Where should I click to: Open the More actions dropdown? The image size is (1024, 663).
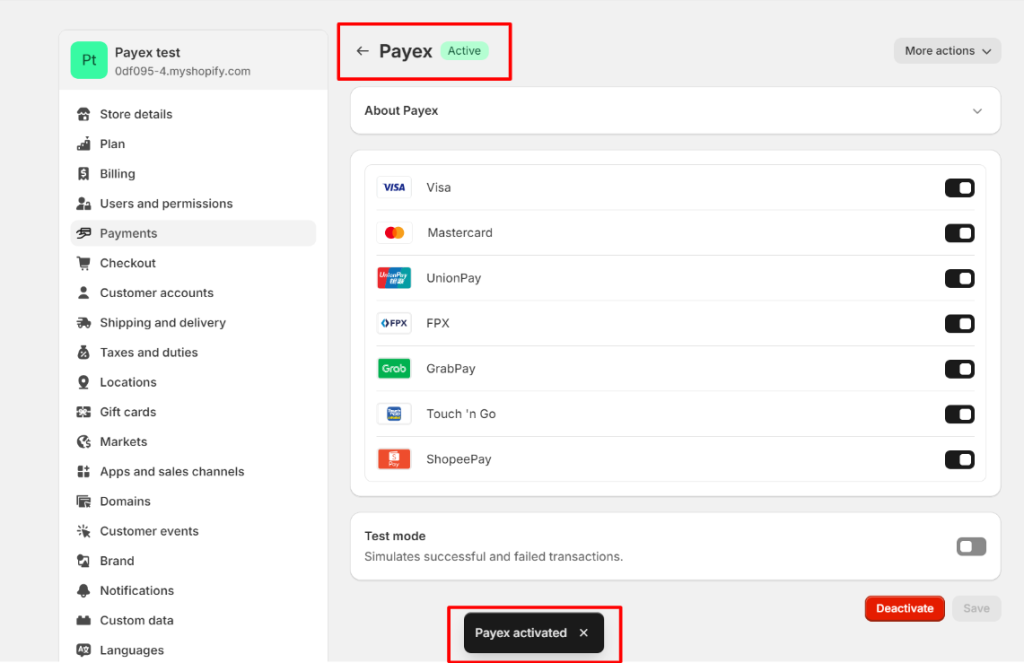(x=946, y=50)
